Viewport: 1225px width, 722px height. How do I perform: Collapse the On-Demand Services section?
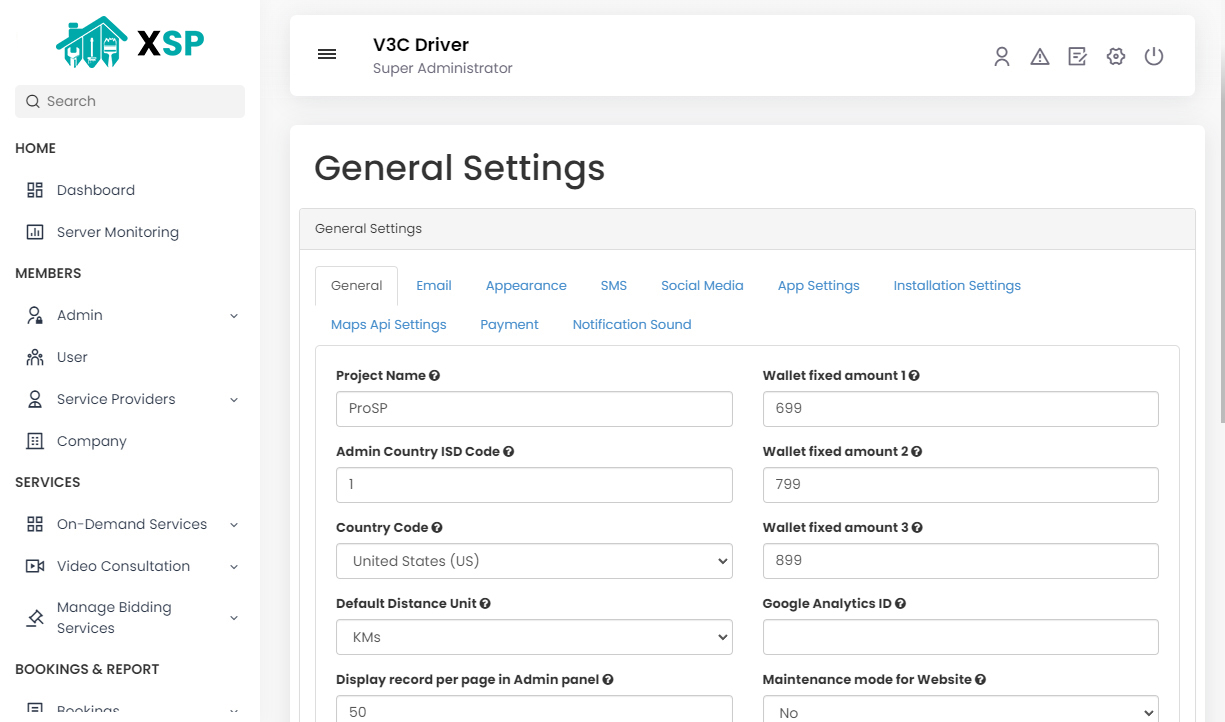click(234, 524)
